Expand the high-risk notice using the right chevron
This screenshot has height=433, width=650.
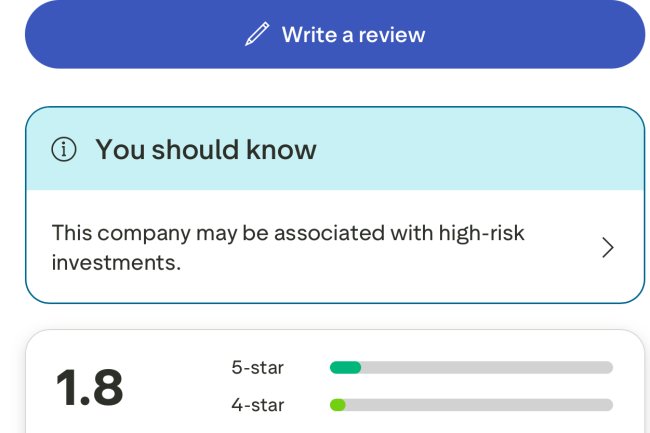607,248
